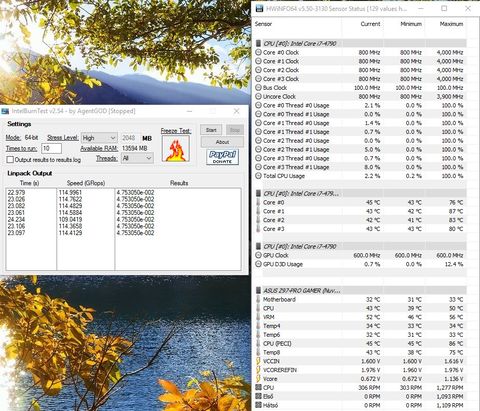Click the clock icon beside Core #1 Clock

pyautogui.click(x=258, y=61)
